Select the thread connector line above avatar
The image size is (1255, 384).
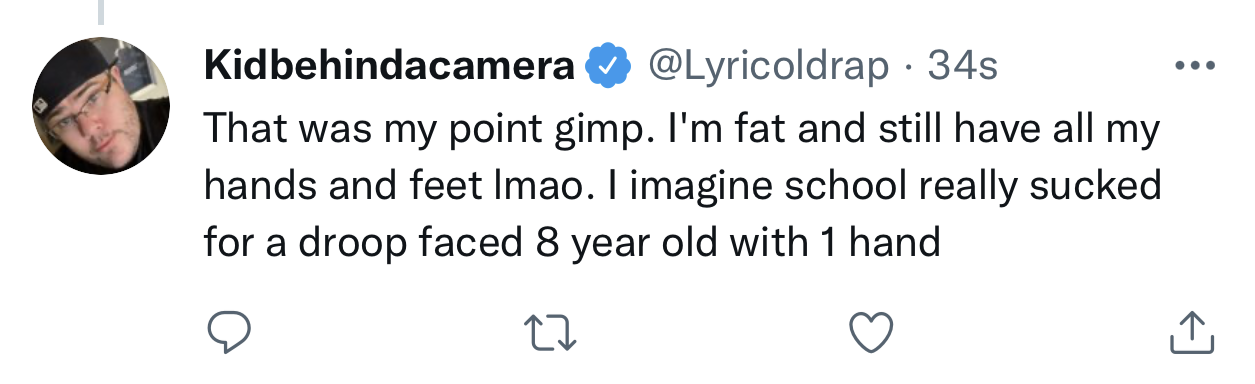[x=101, y=11]
